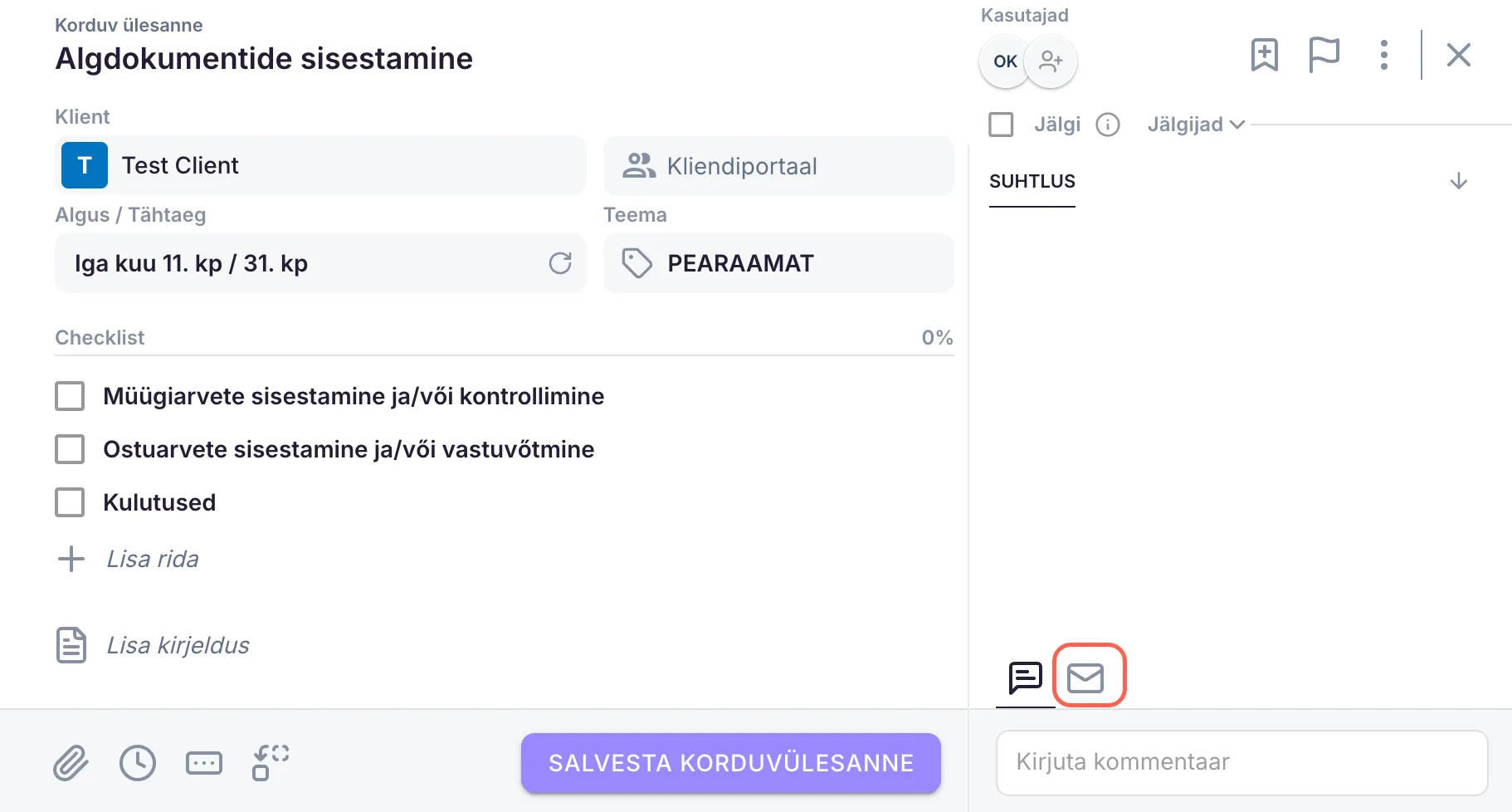Click the Kirjuta kommentaar input field
Screen dimensions: 1512x812
1241,762
